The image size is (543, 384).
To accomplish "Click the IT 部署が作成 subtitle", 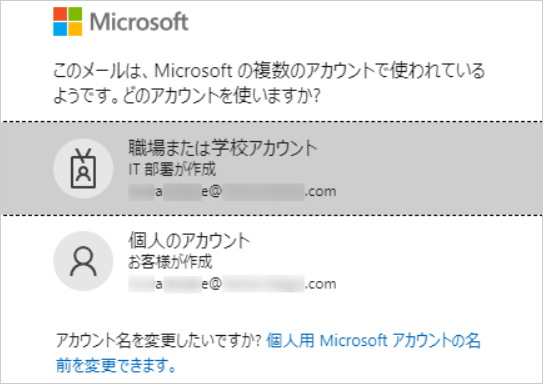I will (172, 169).
